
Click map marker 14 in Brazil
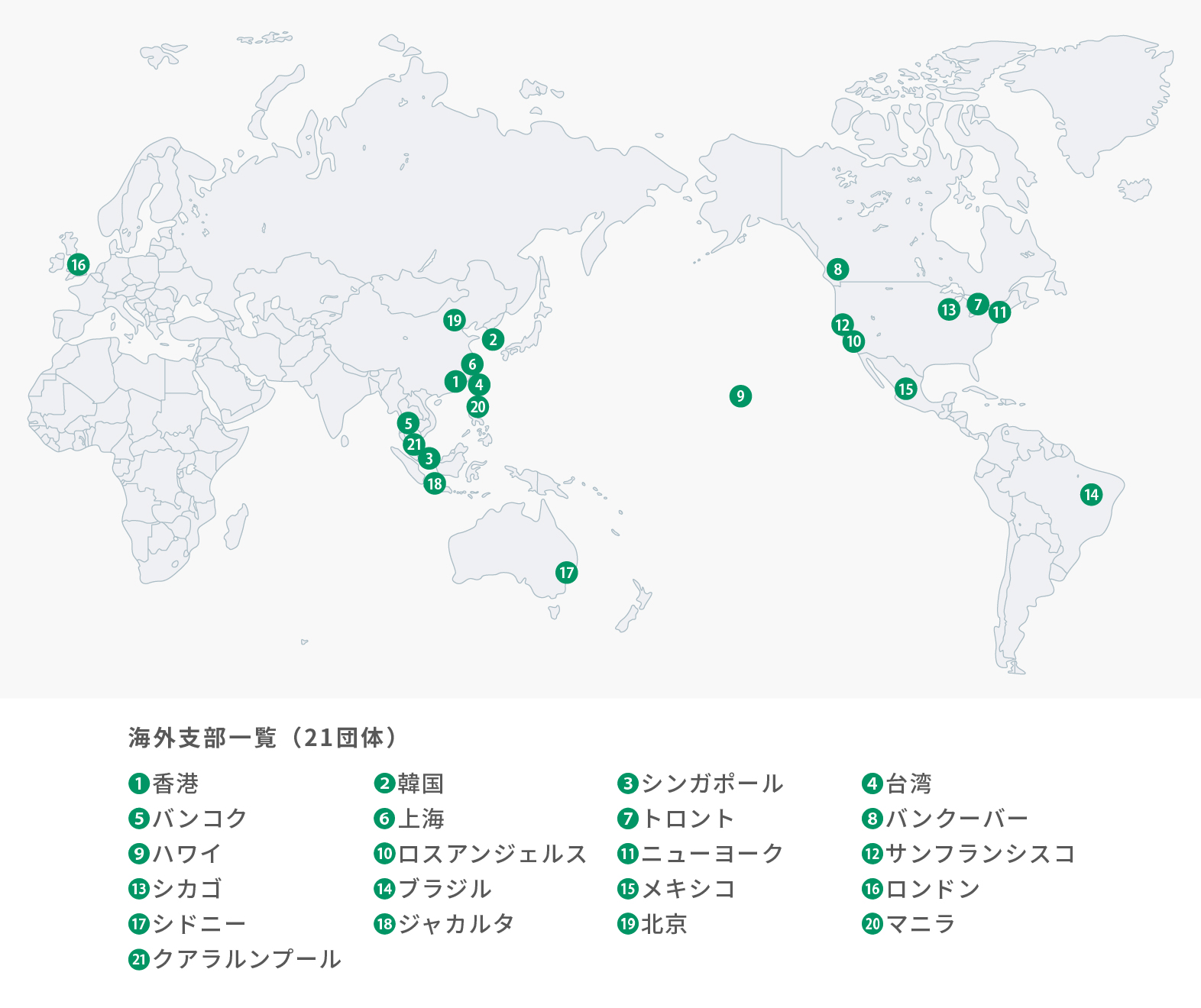click(1091, 494)
